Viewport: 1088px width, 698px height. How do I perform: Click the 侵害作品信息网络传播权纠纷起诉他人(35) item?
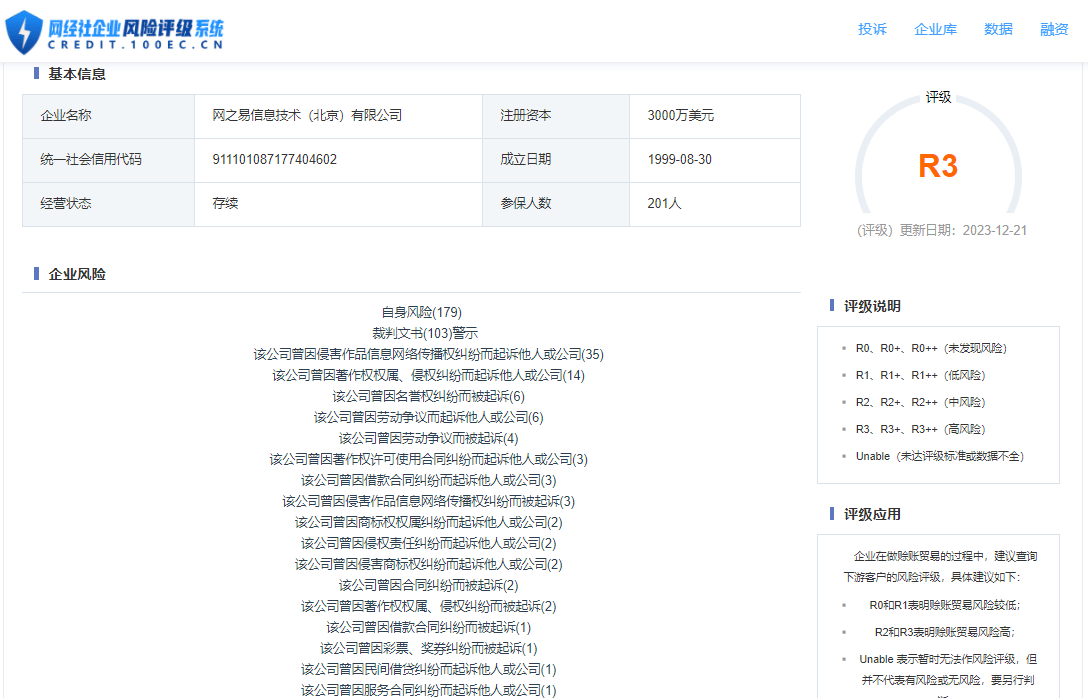[x=428, y=354]
